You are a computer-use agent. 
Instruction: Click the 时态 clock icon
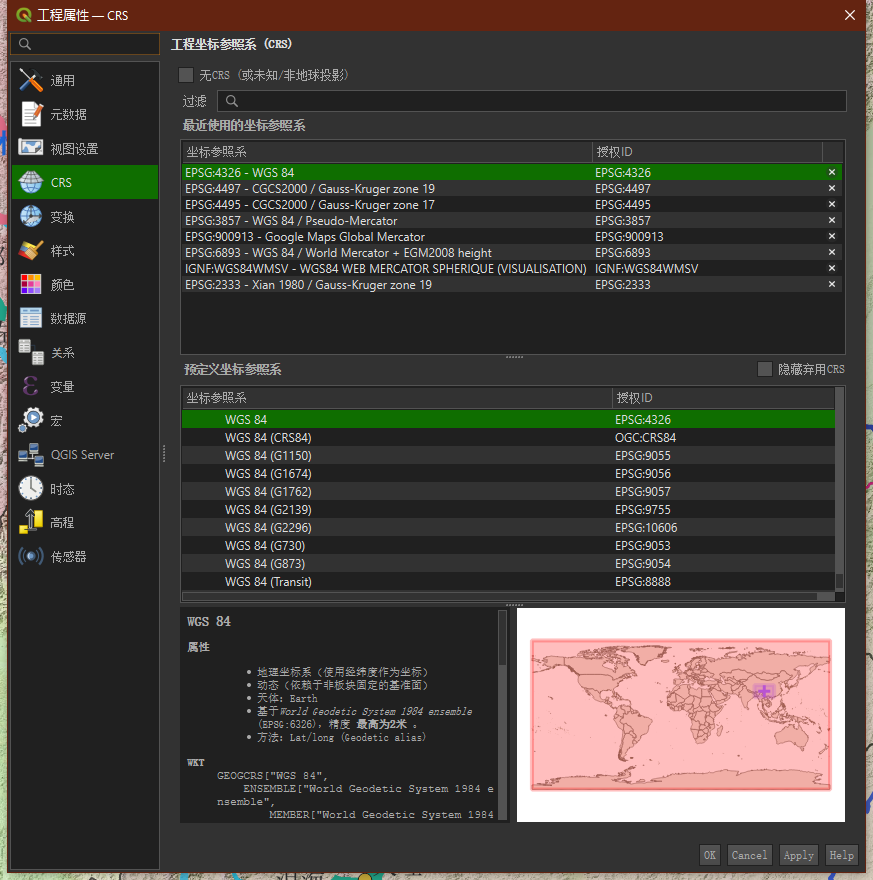[31, 489]
